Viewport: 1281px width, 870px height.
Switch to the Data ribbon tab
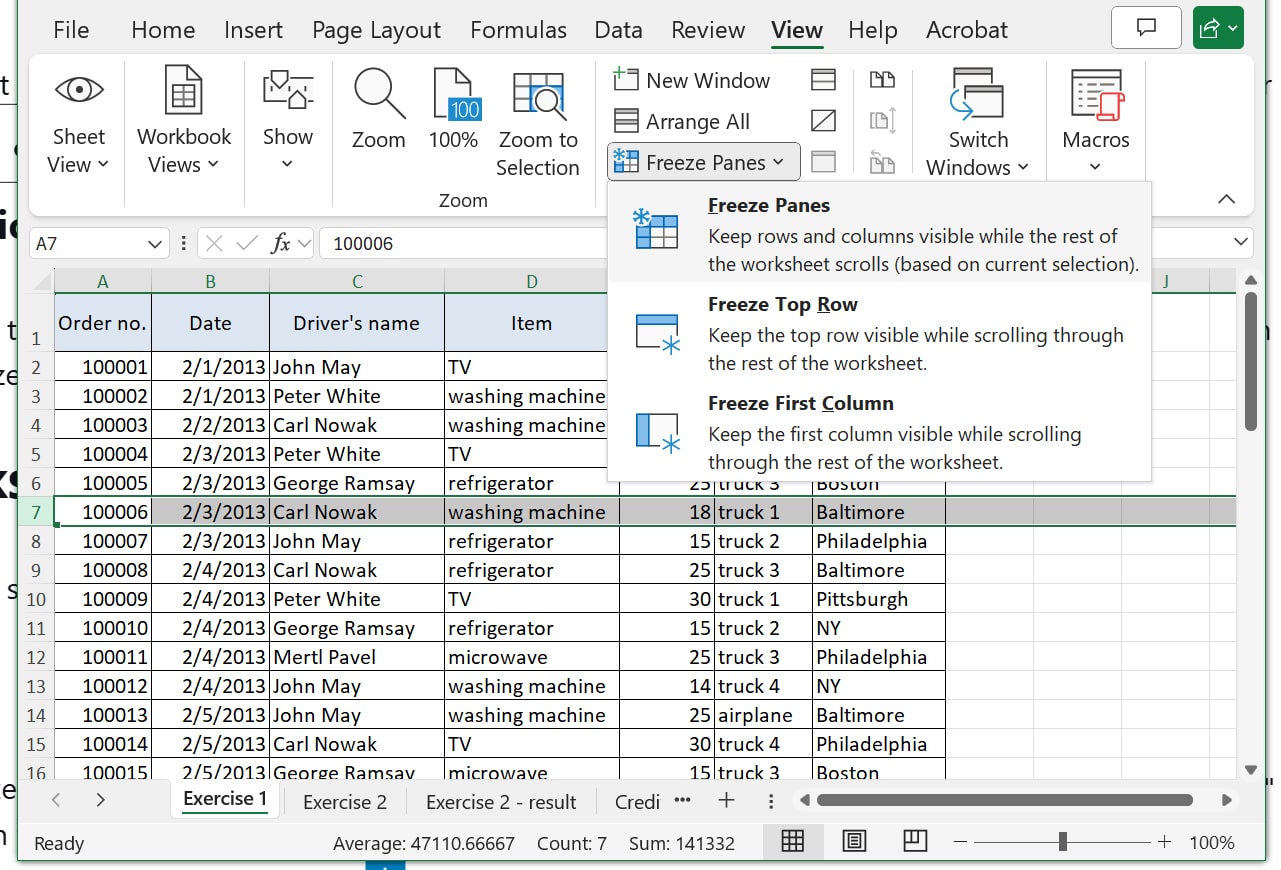[618, 30]
